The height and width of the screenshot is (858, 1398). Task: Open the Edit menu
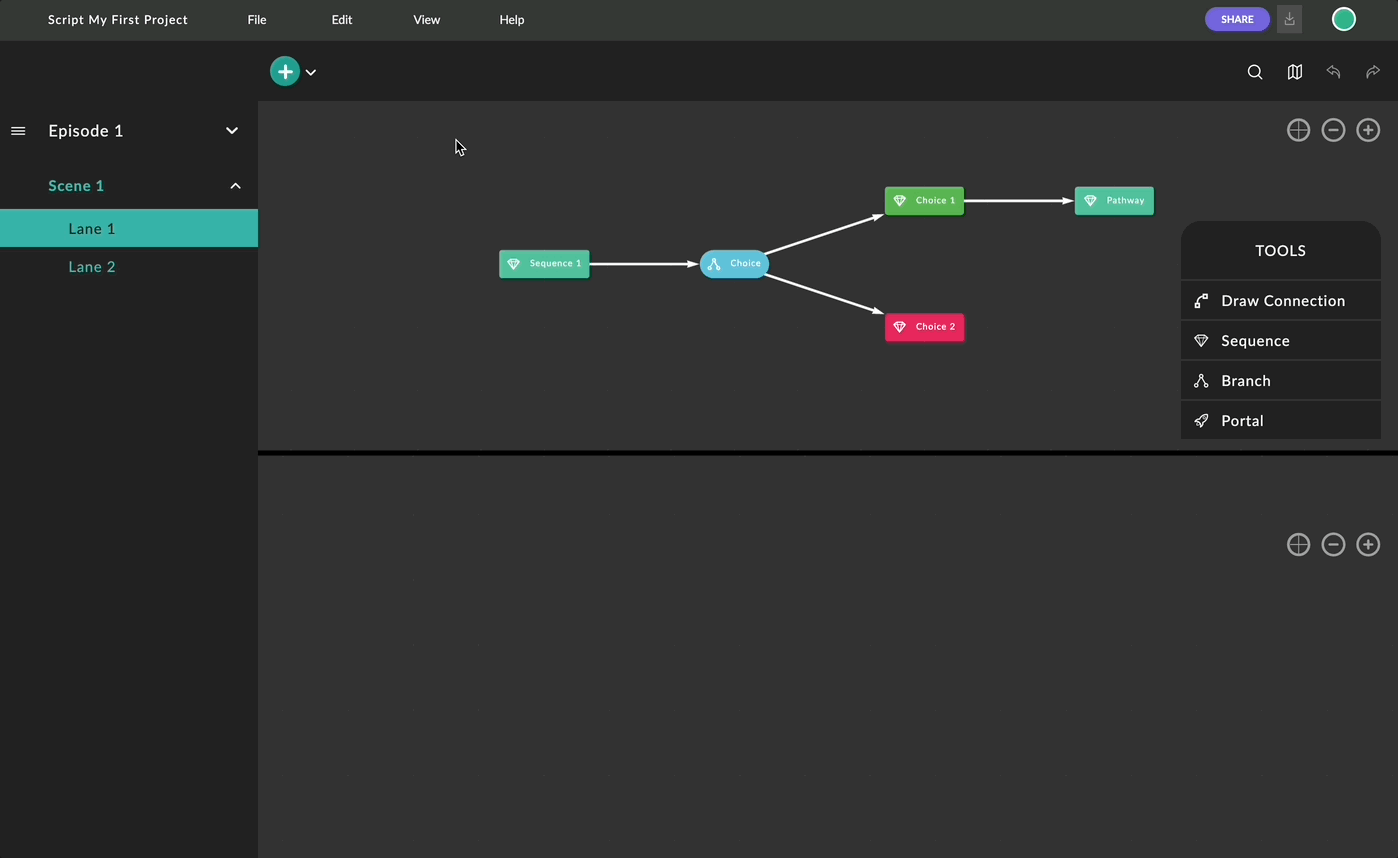[x=342, y=19]
